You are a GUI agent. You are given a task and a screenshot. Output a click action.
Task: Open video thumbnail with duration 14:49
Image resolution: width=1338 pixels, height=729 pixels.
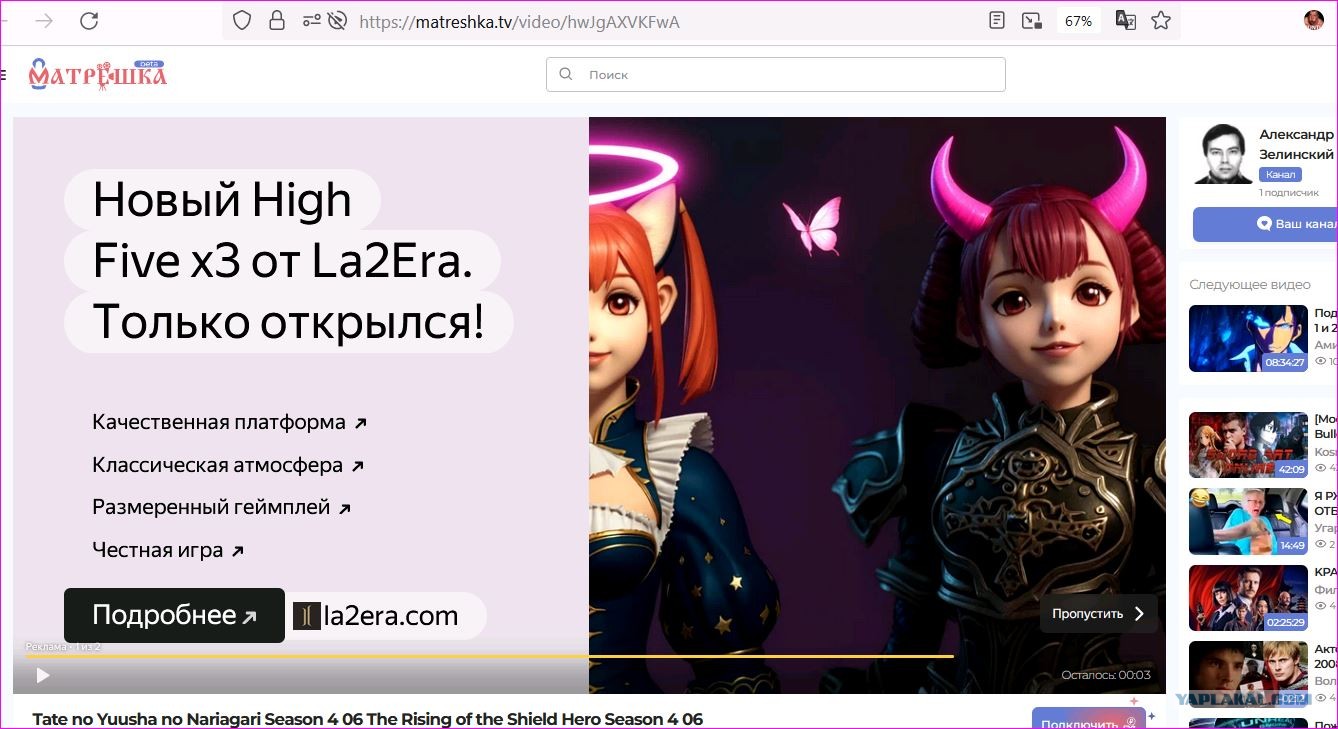pyautogui.click(x=1248, y=521)
